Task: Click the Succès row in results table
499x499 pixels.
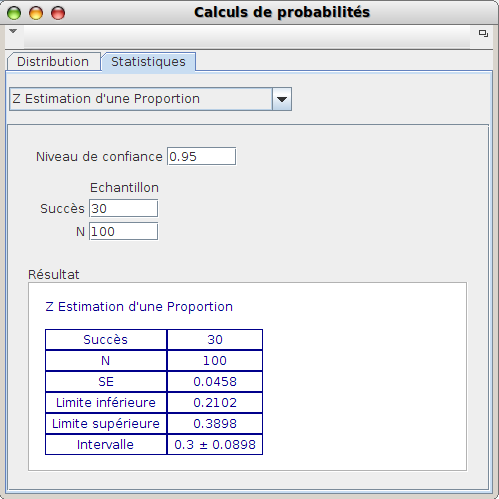Action: (x=154, y=340)
